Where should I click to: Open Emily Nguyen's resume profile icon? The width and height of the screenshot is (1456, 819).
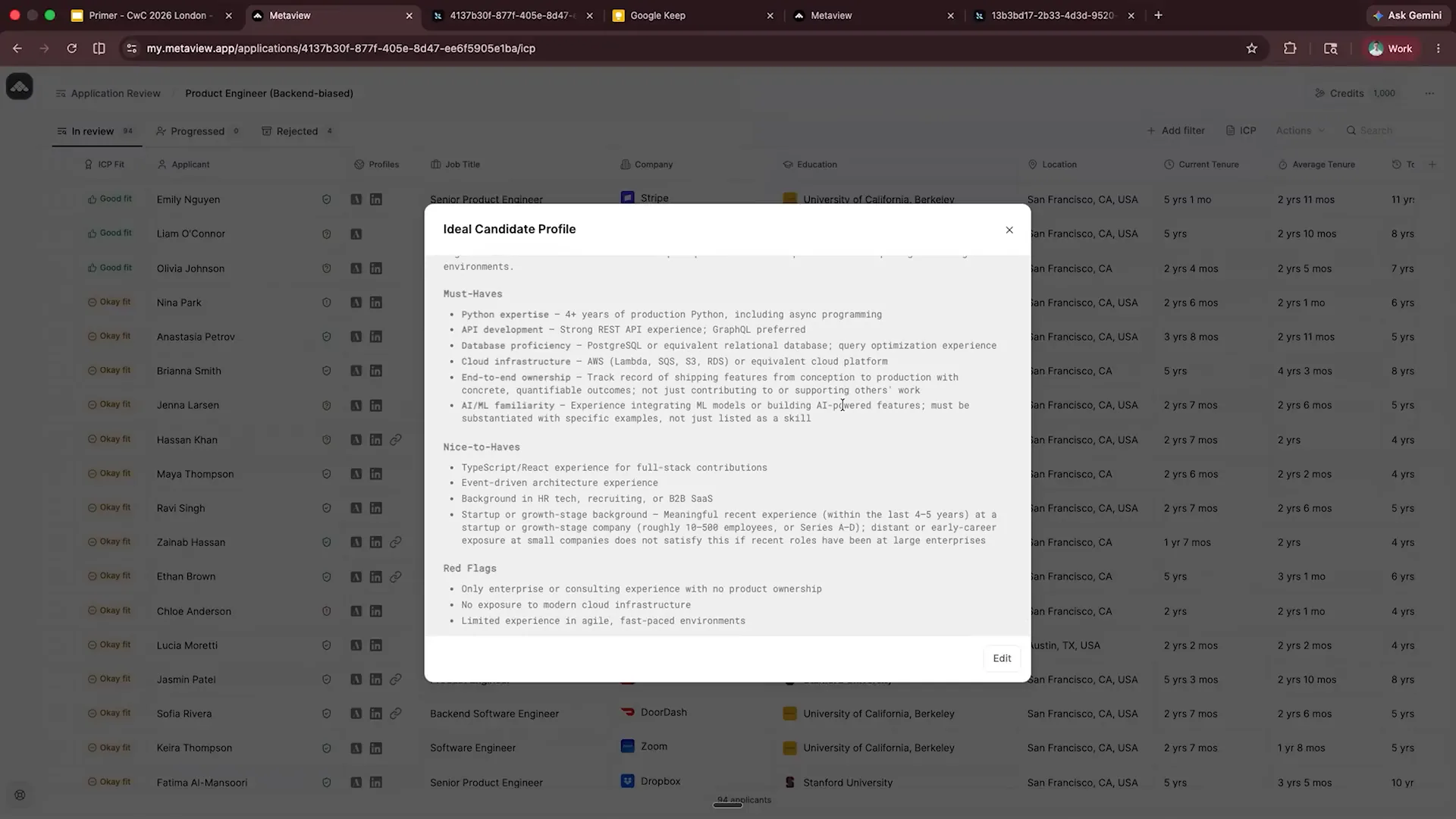[x=356, y=199]
